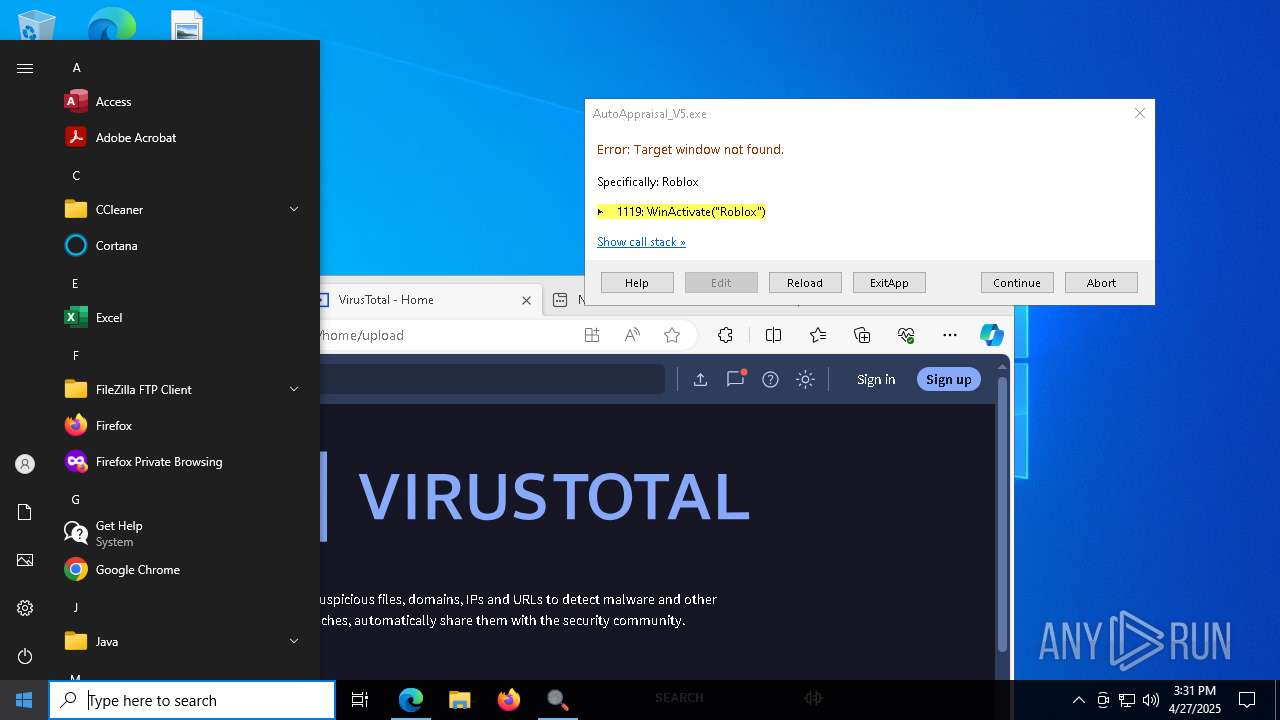Show call stack link in error dialog
Screen dimensions: 1280x720
[x=641, y=242]
